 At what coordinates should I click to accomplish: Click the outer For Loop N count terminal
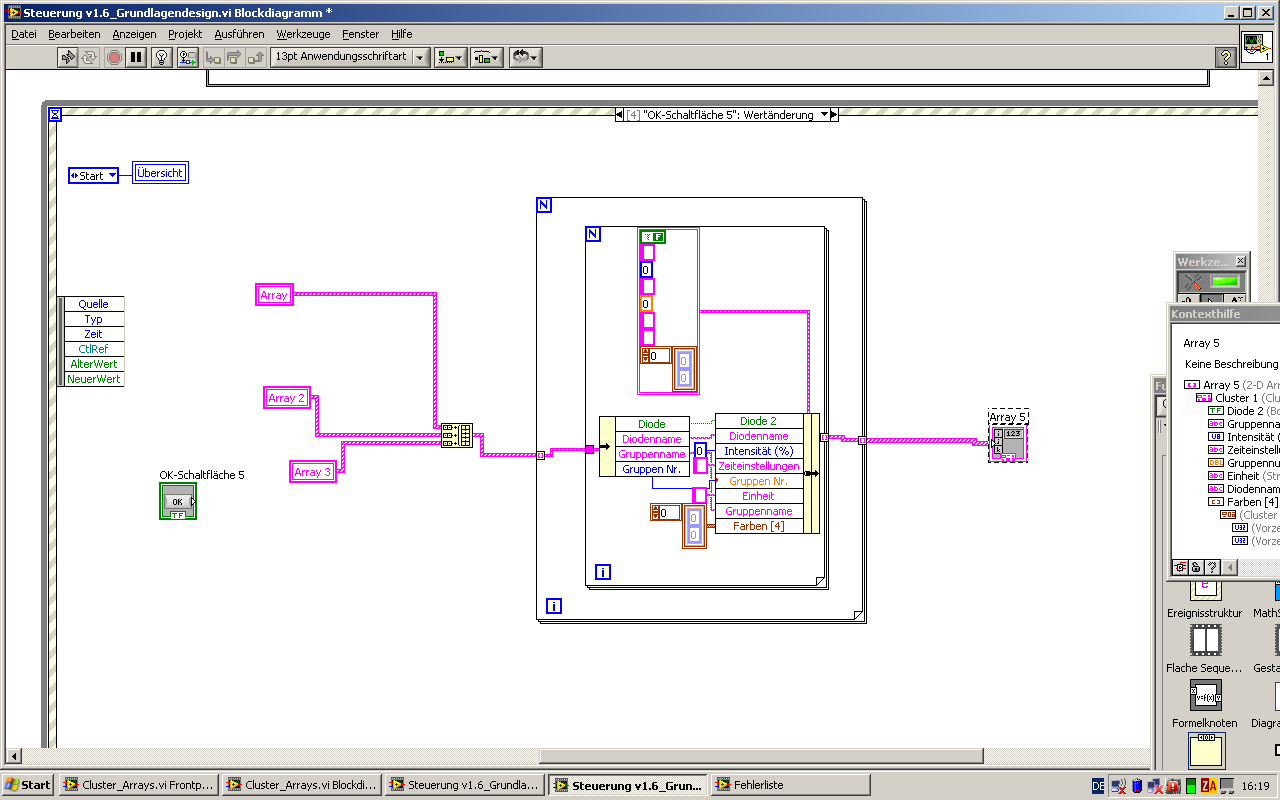tap(544, 205)
